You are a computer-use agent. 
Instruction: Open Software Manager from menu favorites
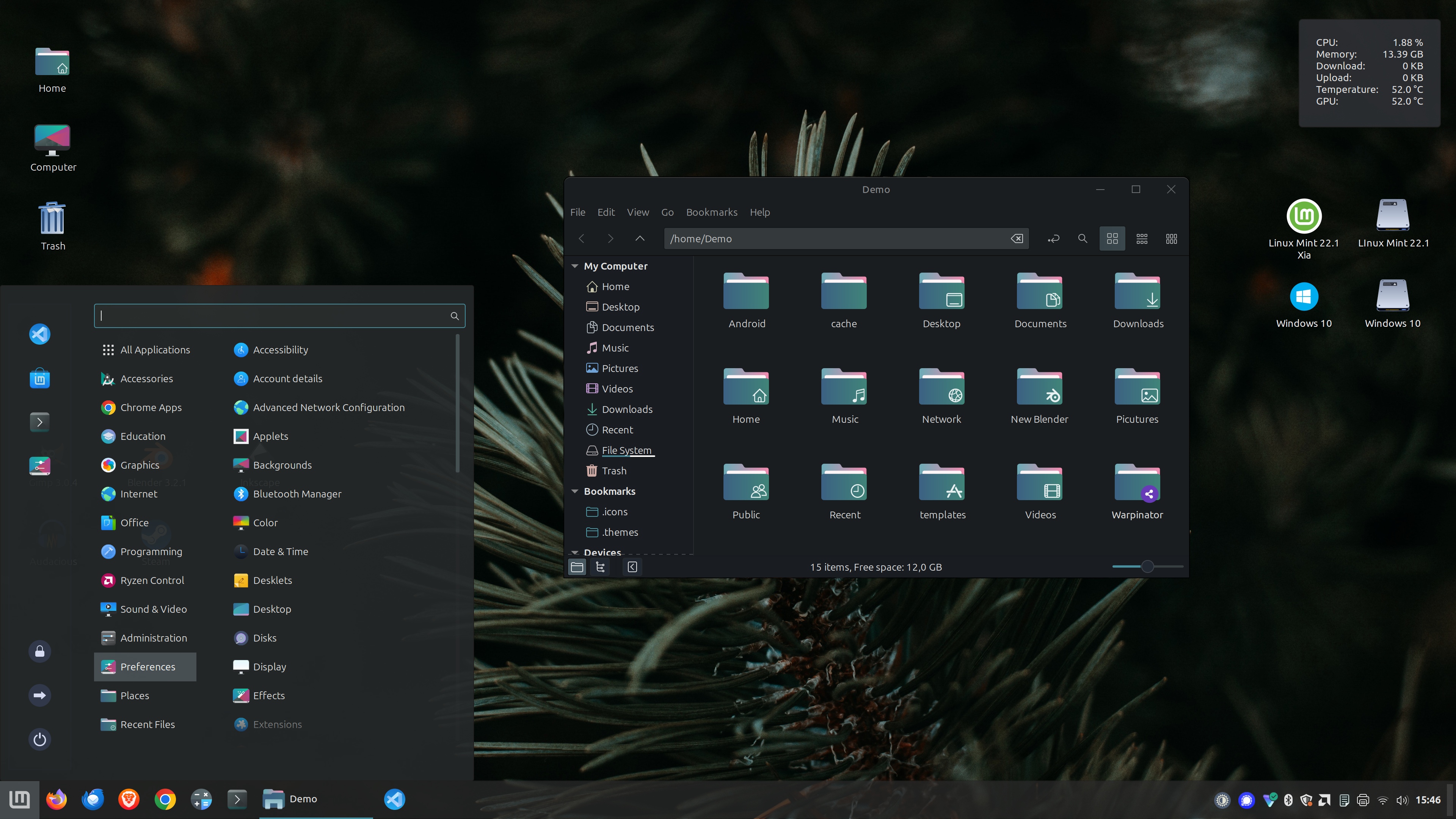(39, 378)
